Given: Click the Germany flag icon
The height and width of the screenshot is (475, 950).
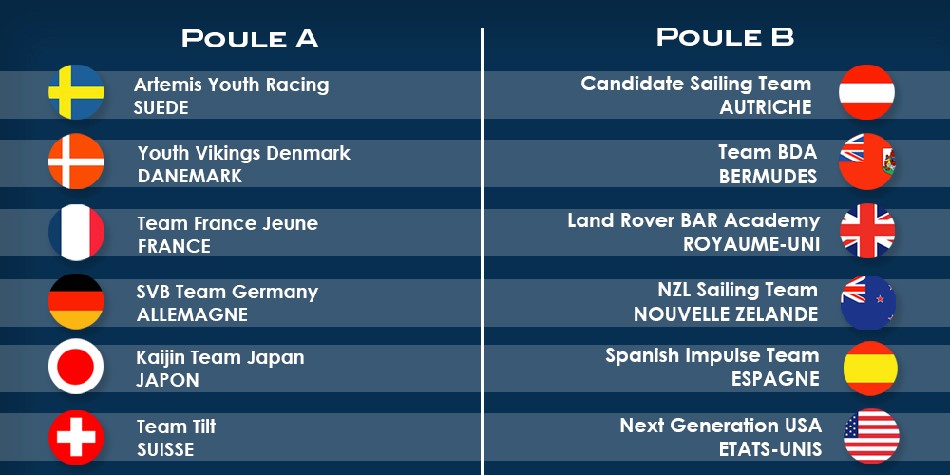Looking at the screenshot, I should [76, 302].
